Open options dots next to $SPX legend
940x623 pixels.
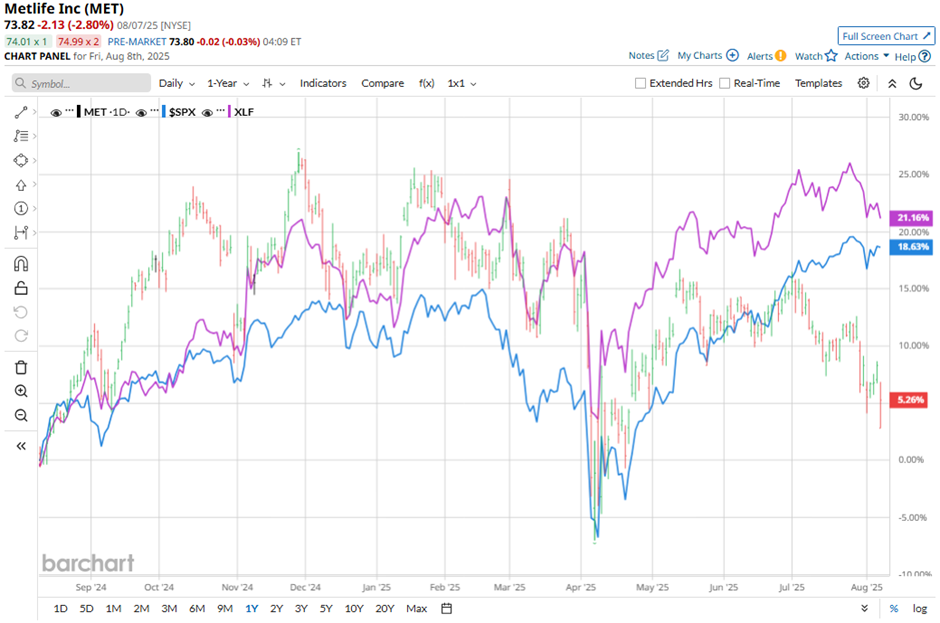155,112
